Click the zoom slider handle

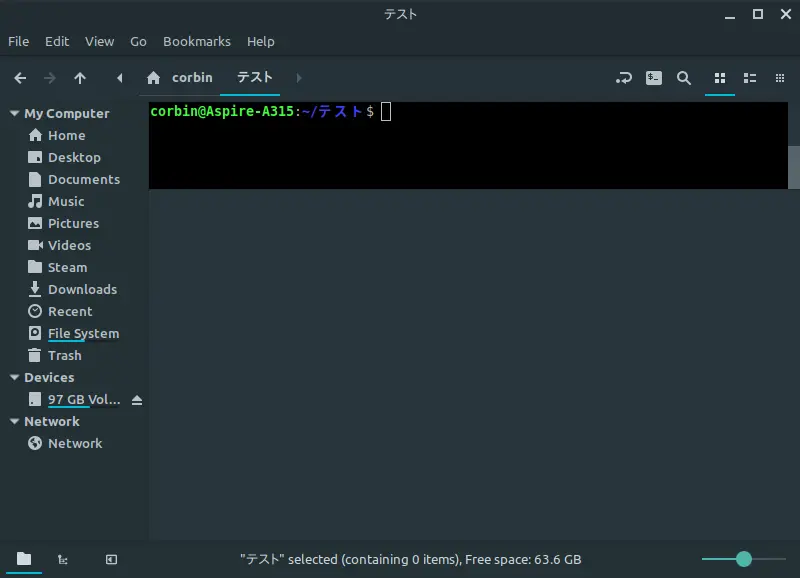pos(743,559)
